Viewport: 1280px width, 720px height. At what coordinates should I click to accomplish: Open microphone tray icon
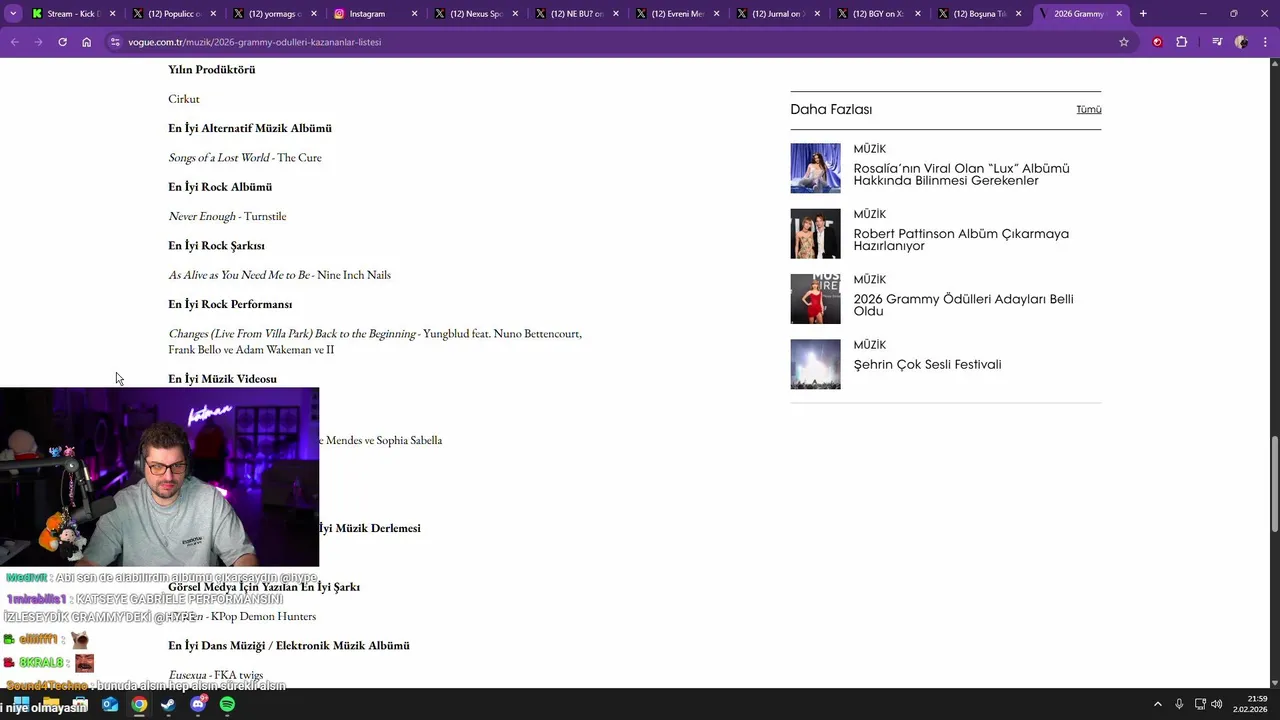(1179, 704)
